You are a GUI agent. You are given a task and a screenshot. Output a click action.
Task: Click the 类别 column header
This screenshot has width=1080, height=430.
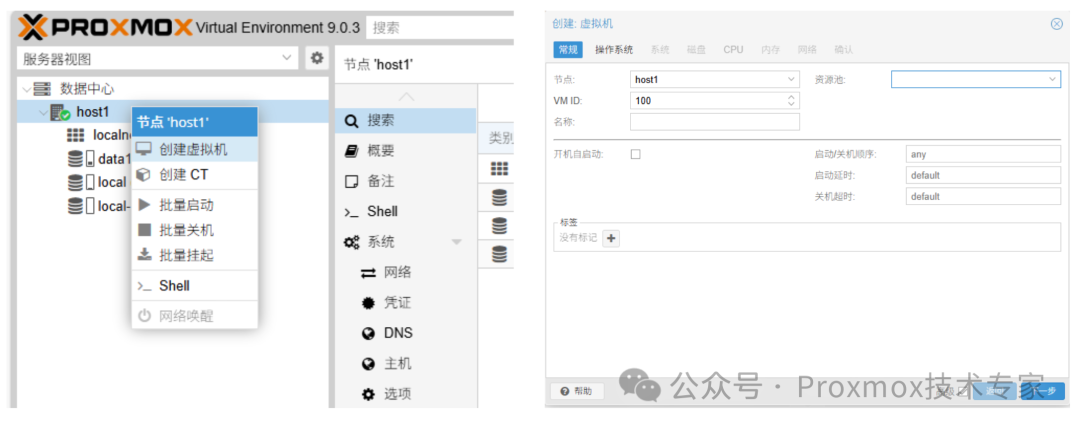tap(497, 139)
